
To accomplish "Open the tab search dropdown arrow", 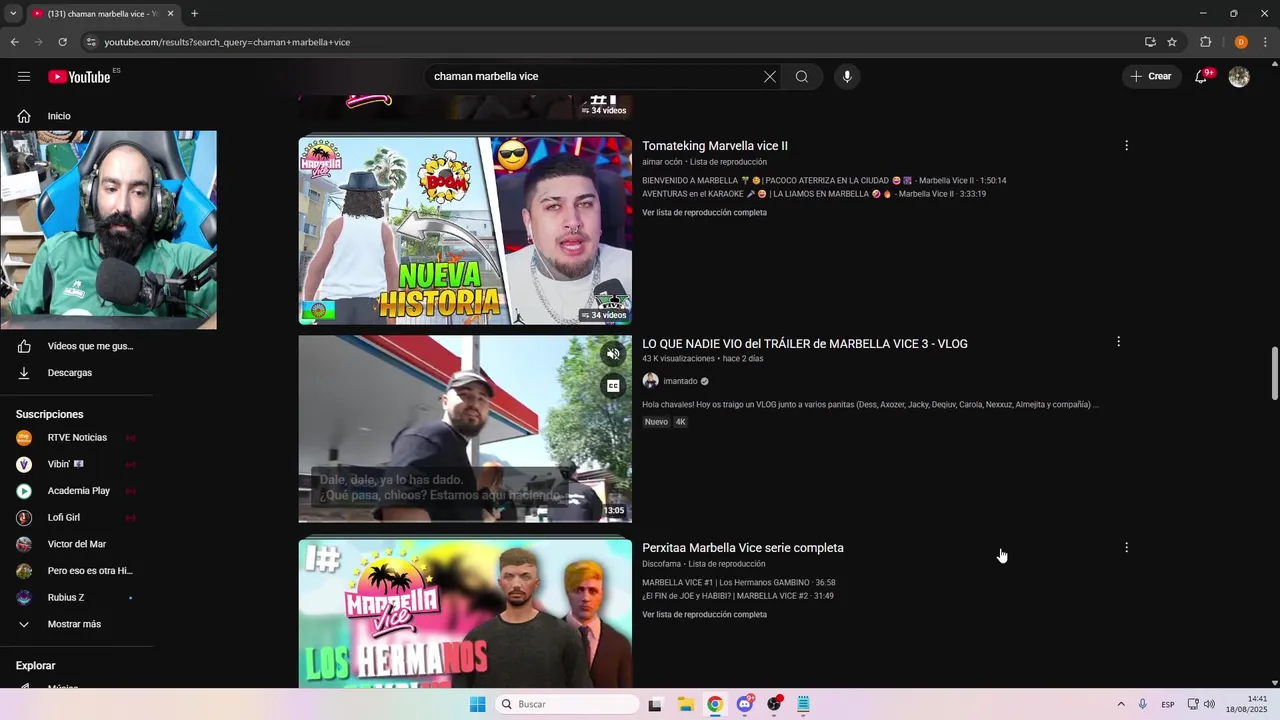I will click(13, 14).
